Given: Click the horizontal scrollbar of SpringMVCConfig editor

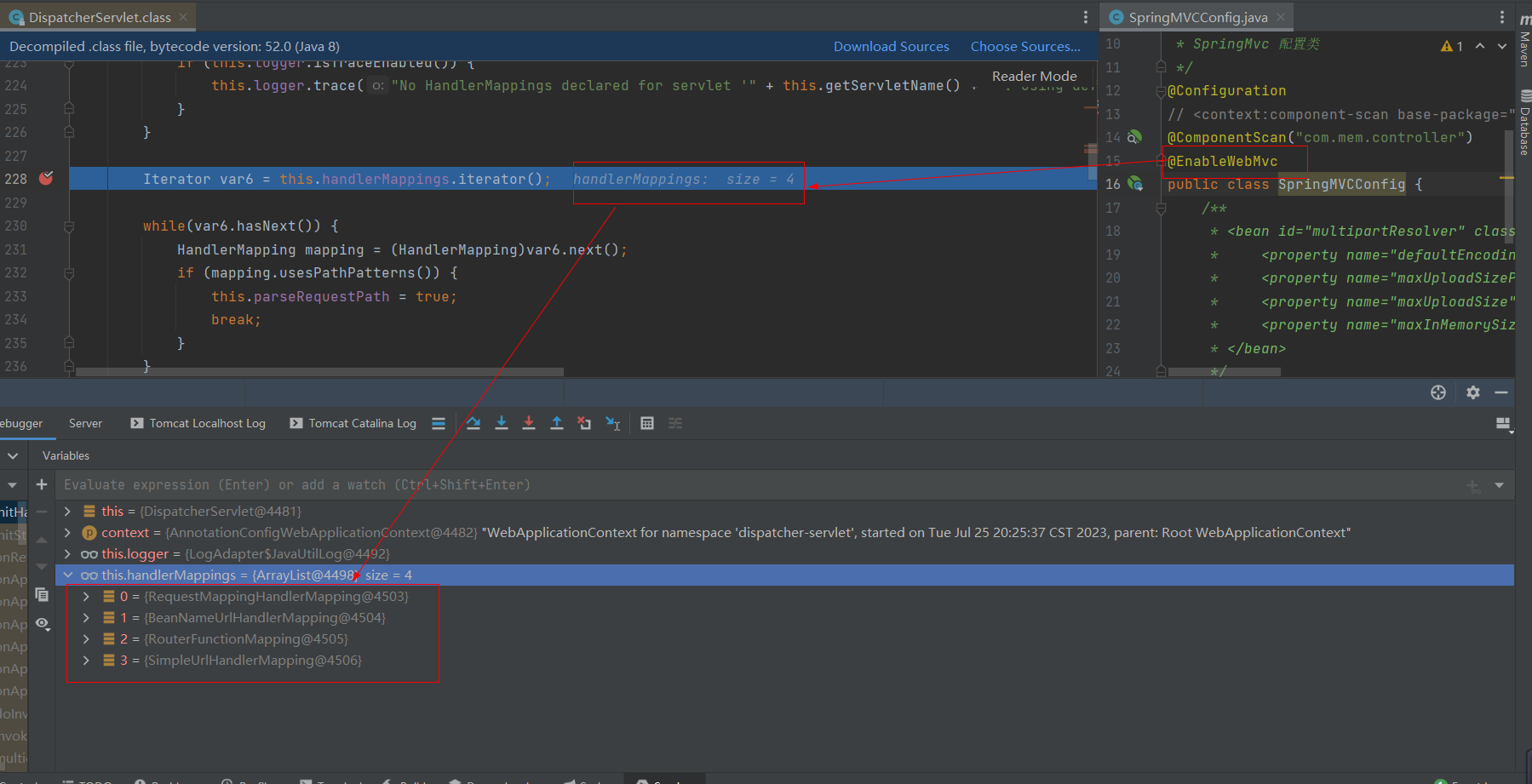Looking at the screenshot, I should pyautogui.click(x=1225, y=372).
